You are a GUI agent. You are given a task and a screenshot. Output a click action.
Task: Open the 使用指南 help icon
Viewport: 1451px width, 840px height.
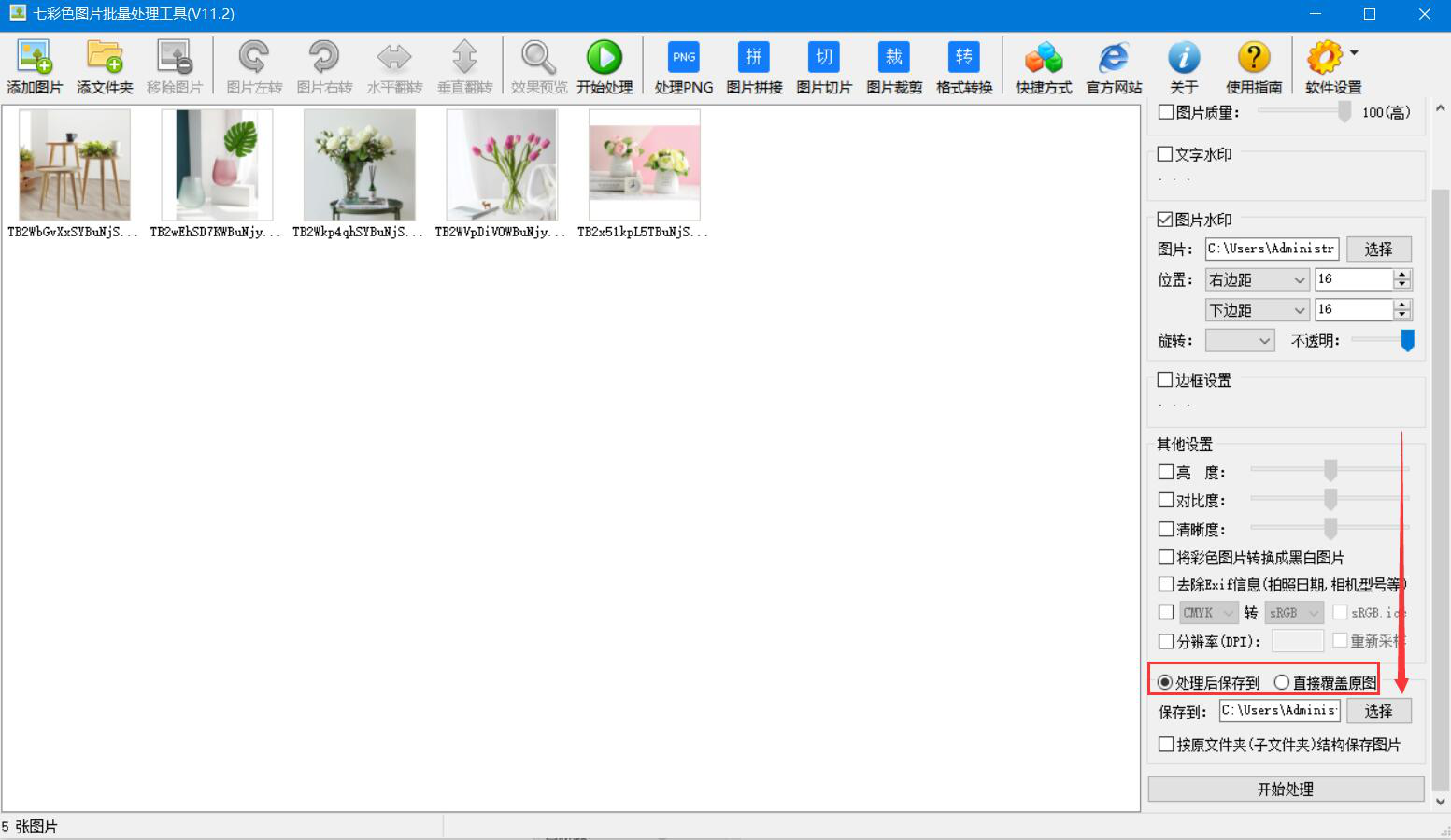pos(1254,57)
